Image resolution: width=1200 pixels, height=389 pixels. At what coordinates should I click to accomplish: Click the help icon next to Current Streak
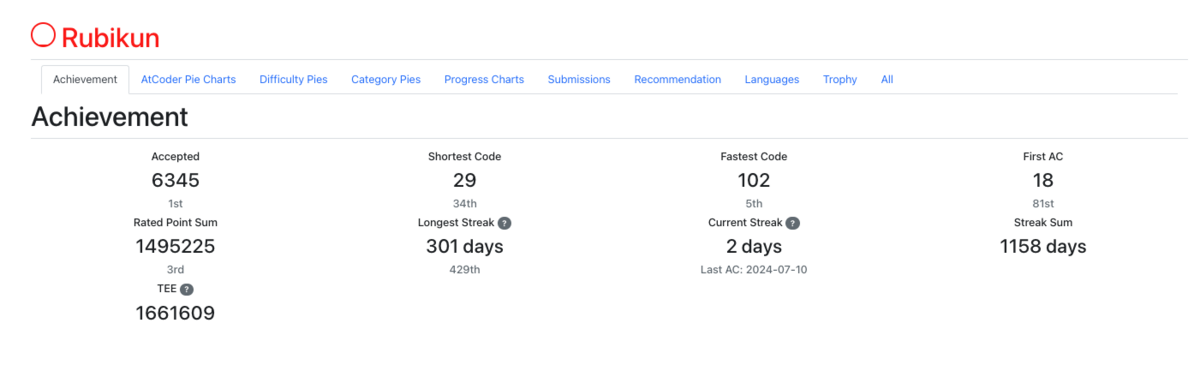point(793,223)
